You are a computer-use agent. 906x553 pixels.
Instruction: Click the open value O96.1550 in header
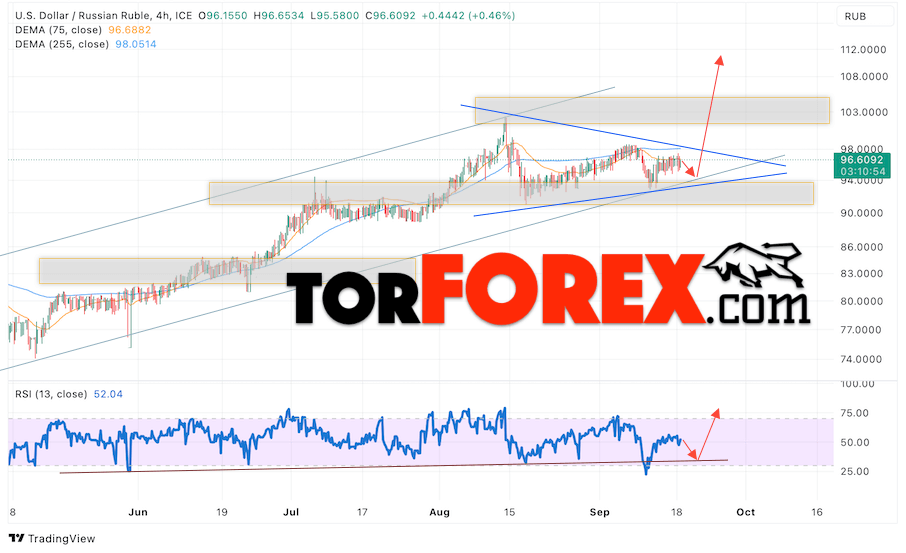pos(222,16)
